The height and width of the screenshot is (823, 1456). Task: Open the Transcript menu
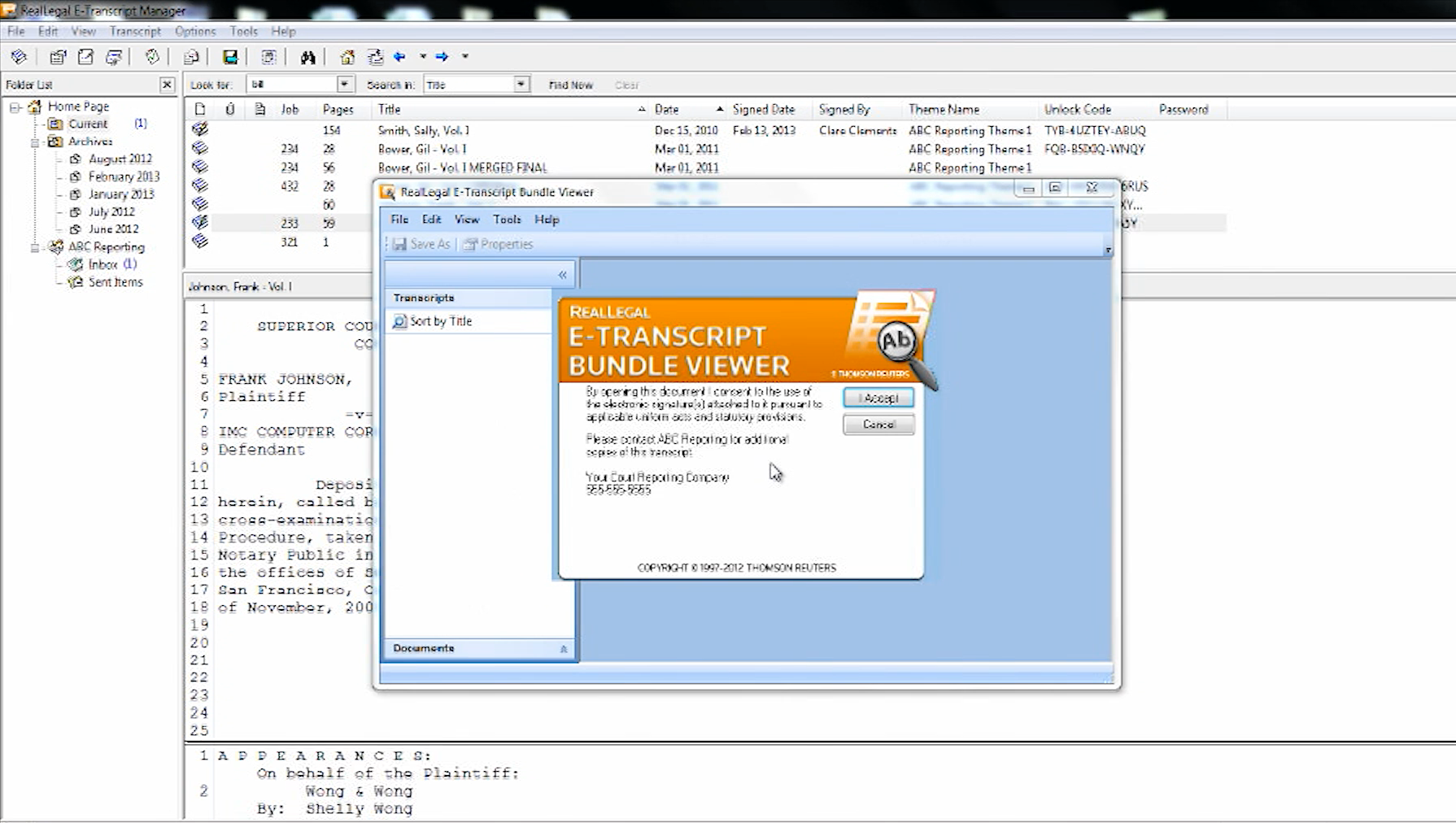point(135,31)
